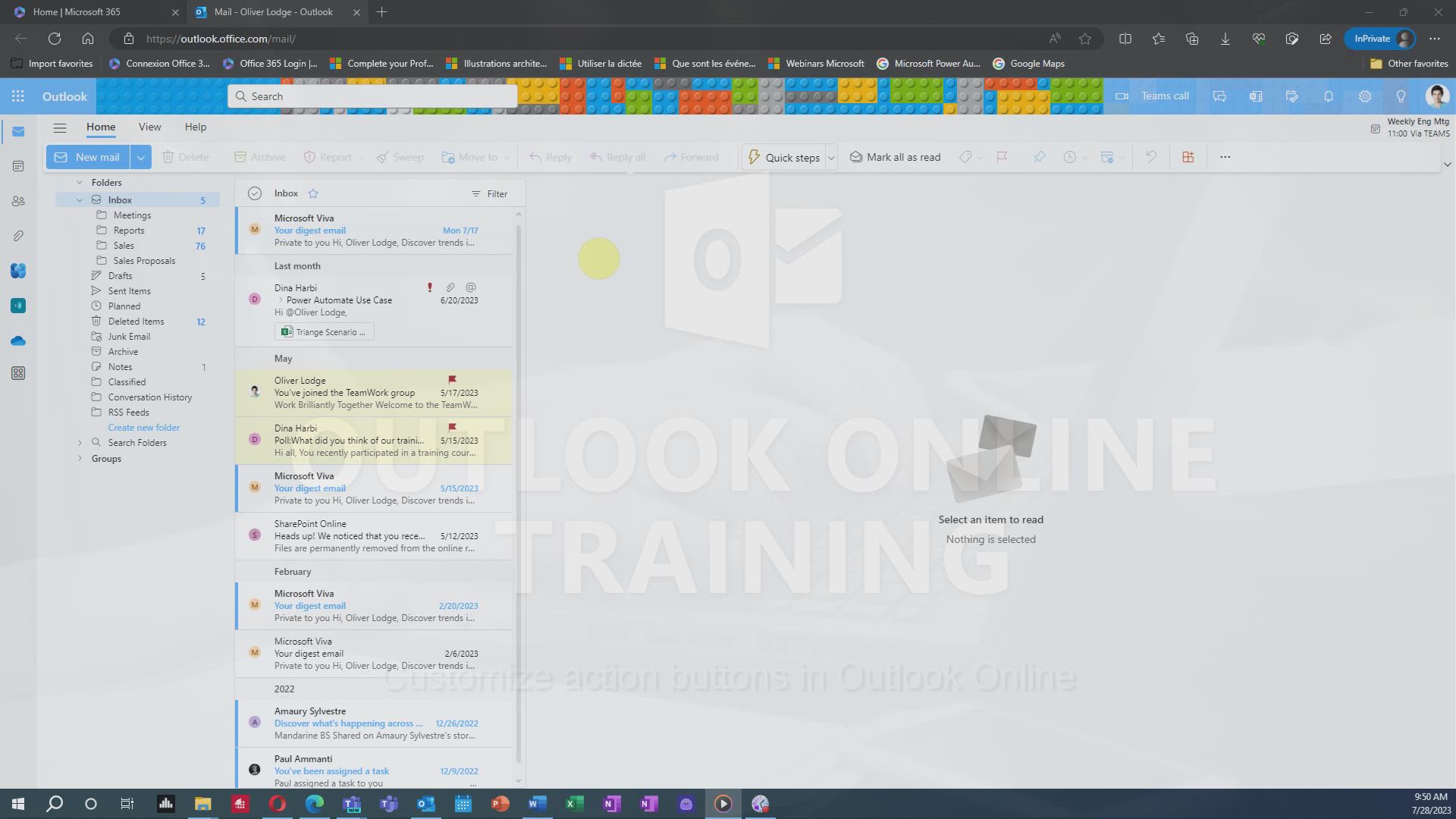
Task: Click the more options ellipsis in ribbon
Action: point(1225,157)
